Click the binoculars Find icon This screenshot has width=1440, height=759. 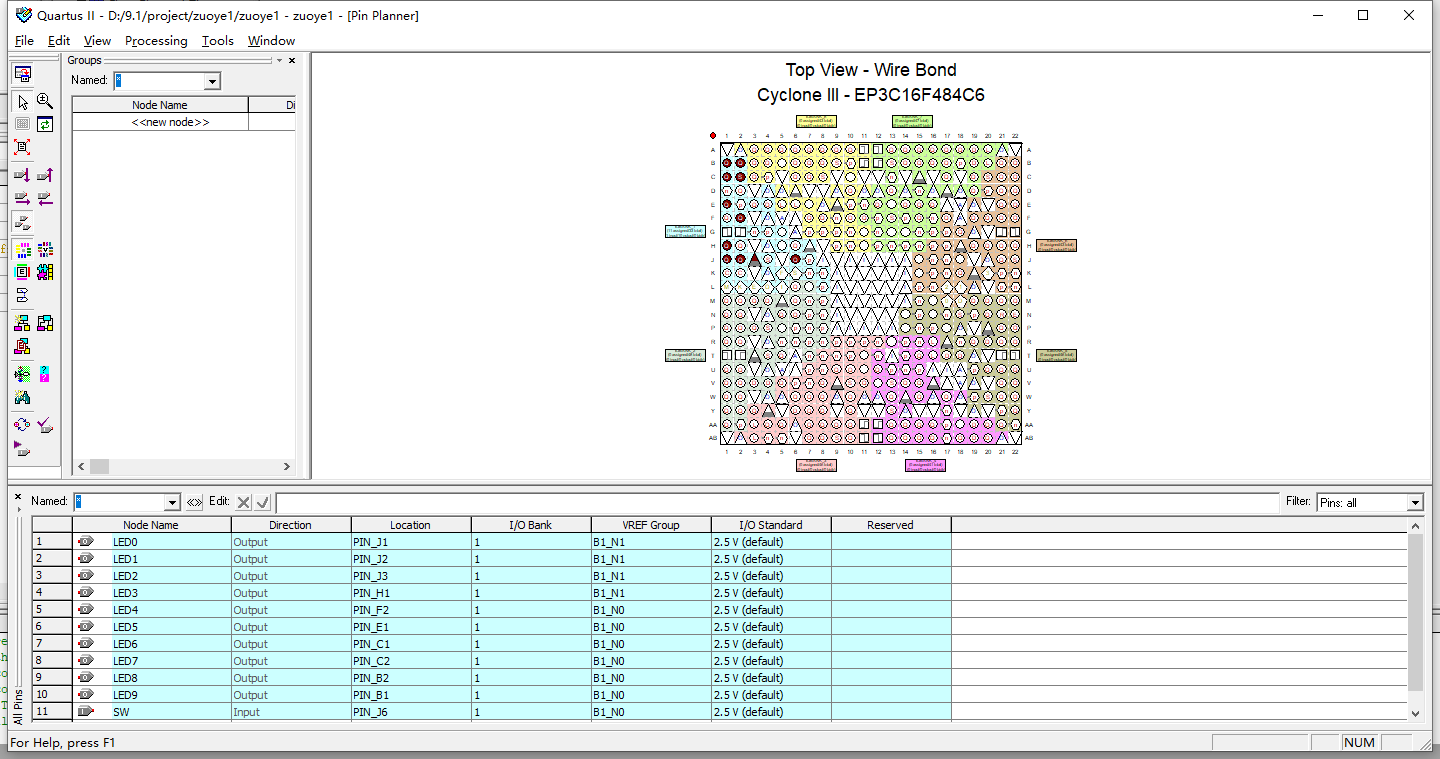(x=22, y=398)
